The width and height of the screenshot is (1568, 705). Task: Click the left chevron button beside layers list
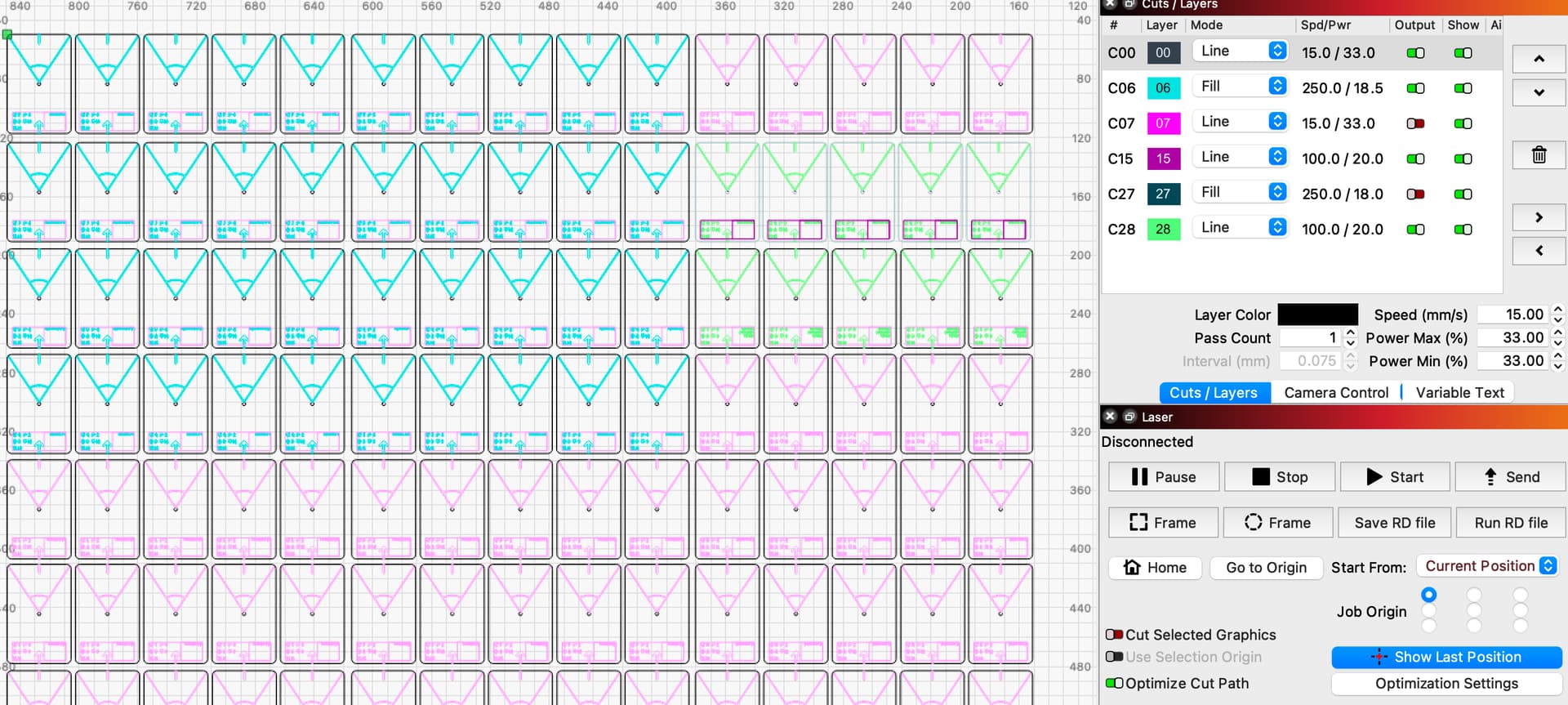coord(1539,251)
